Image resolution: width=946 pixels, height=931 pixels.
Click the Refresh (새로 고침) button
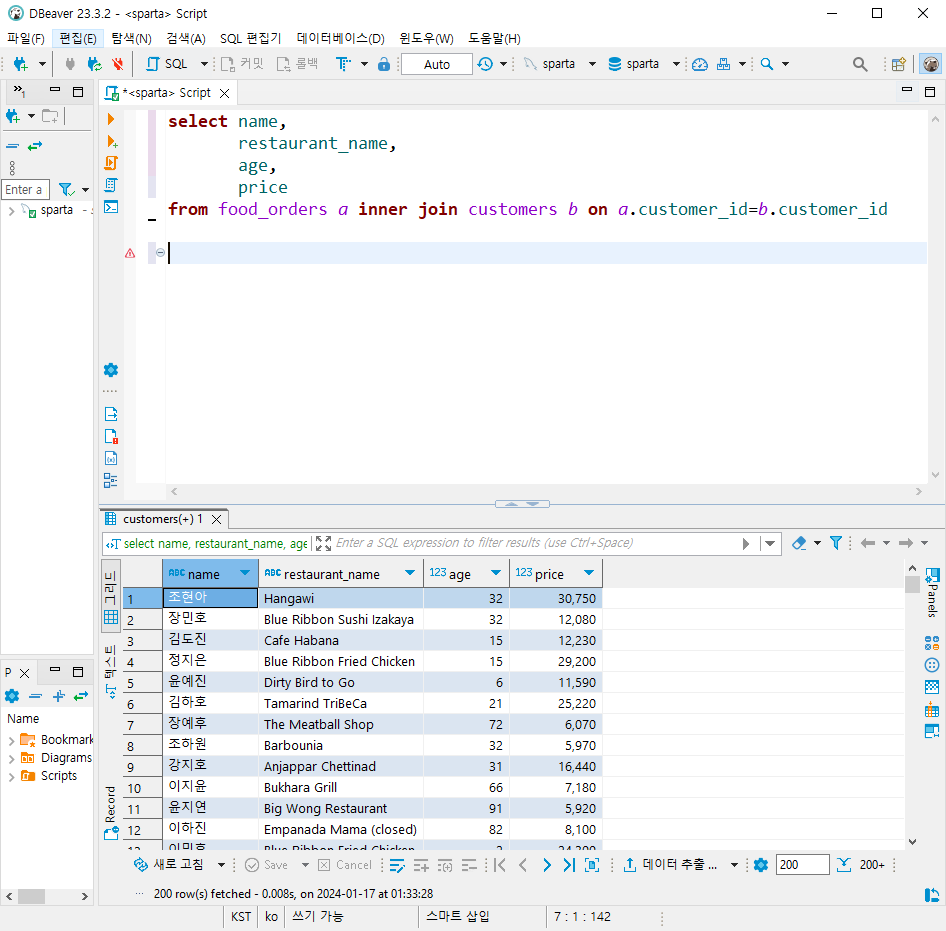click(x=168, y=865)
